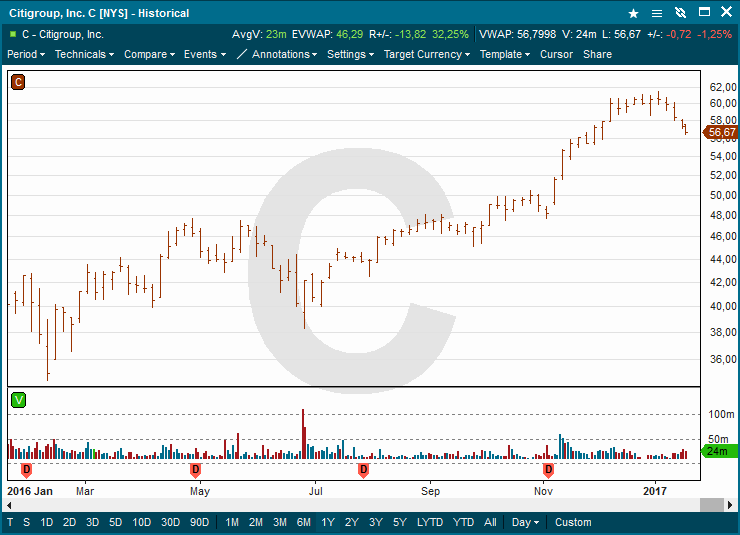The image size is (740, 535).
Task: Switch to the 2M range
Action: (x=256, y=522)
